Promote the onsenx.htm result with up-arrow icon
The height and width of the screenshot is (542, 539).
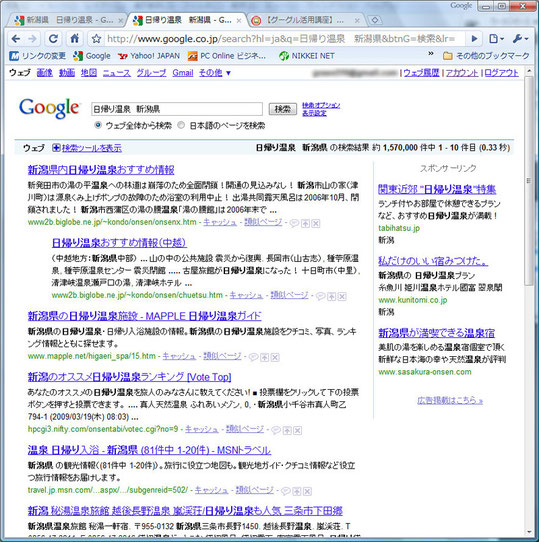click(x=305, y=223)
